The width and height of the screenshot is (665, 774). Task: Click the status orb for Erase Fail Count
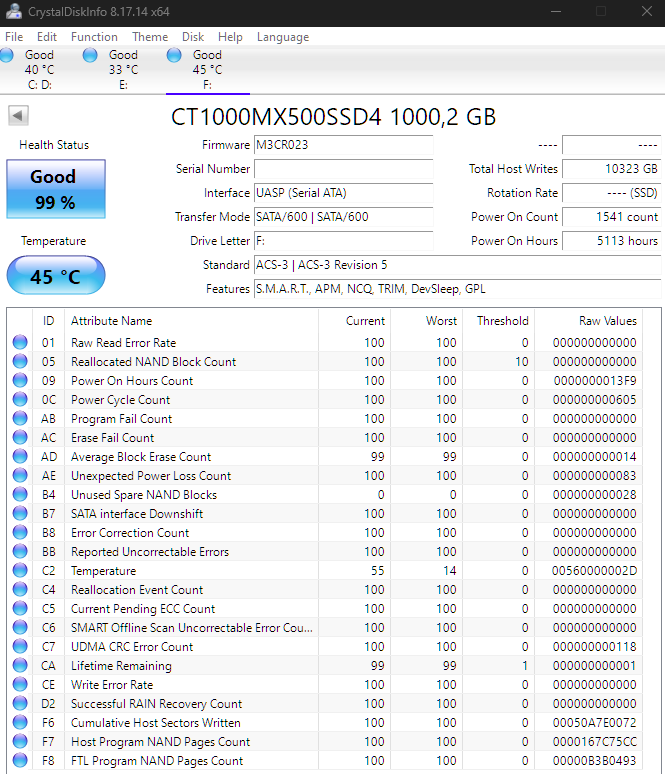pyautogui.click(x=20, y=437)
